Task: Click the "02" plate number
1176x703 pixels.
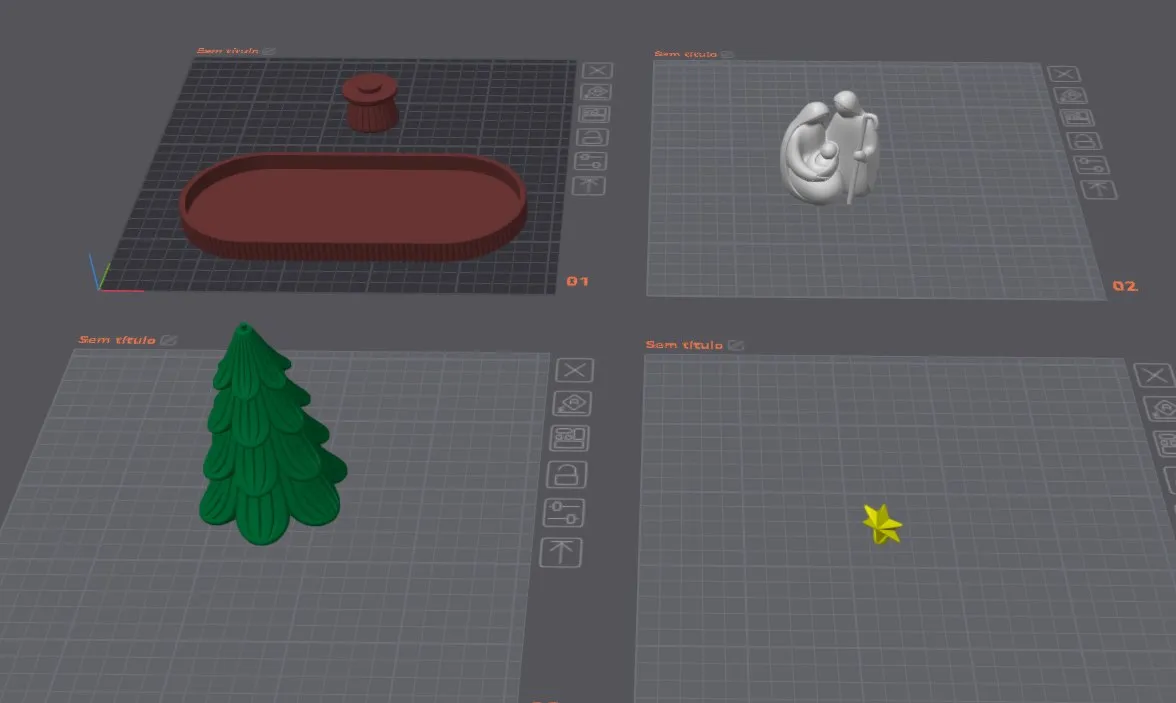Action: click(1125, 286)
